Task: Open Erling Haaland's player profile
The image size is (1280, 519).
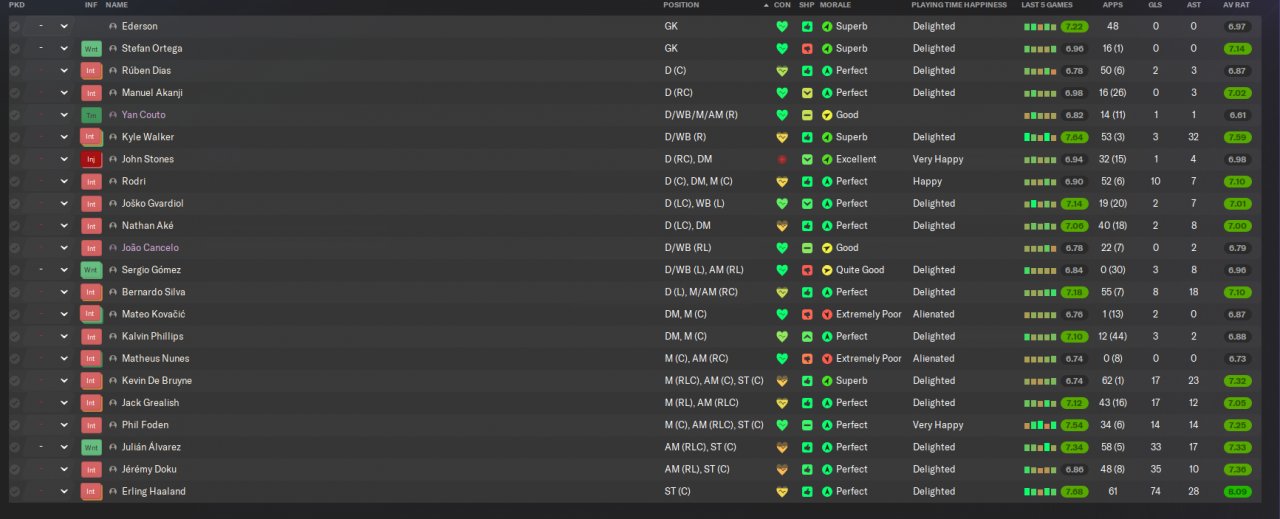Action: [153, 491]
